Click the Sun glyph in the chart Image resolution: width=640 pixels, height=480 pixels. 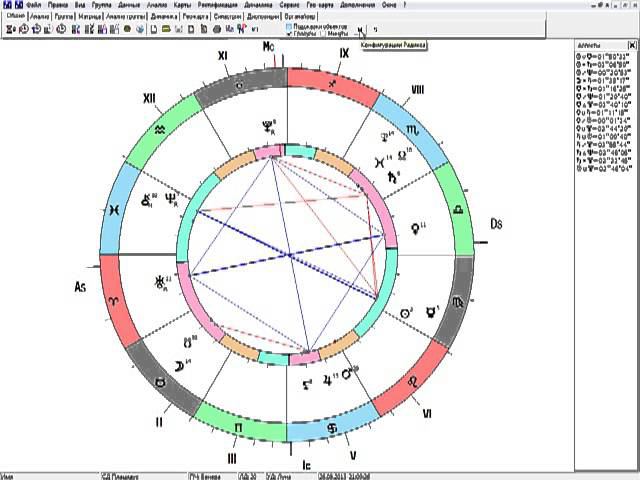point(405,313)
